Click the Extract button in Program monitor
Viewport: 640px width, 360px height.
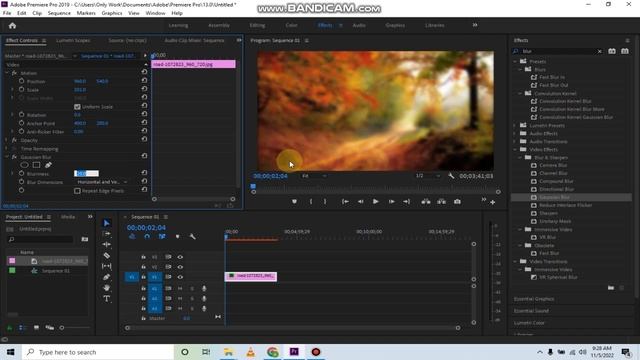tap(442, 202)
